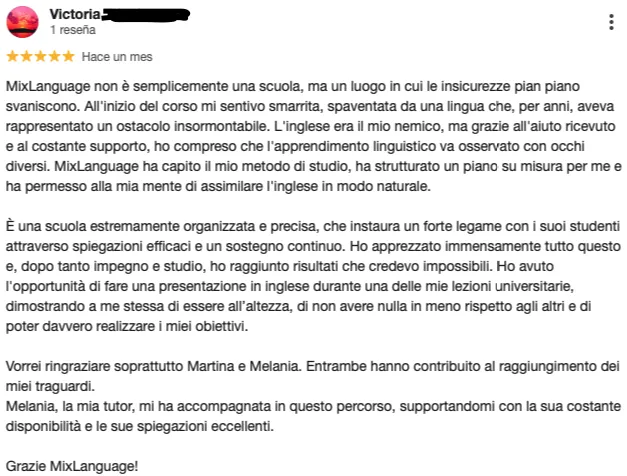Click the '1 reseña' review count

(x=73, y=30)
